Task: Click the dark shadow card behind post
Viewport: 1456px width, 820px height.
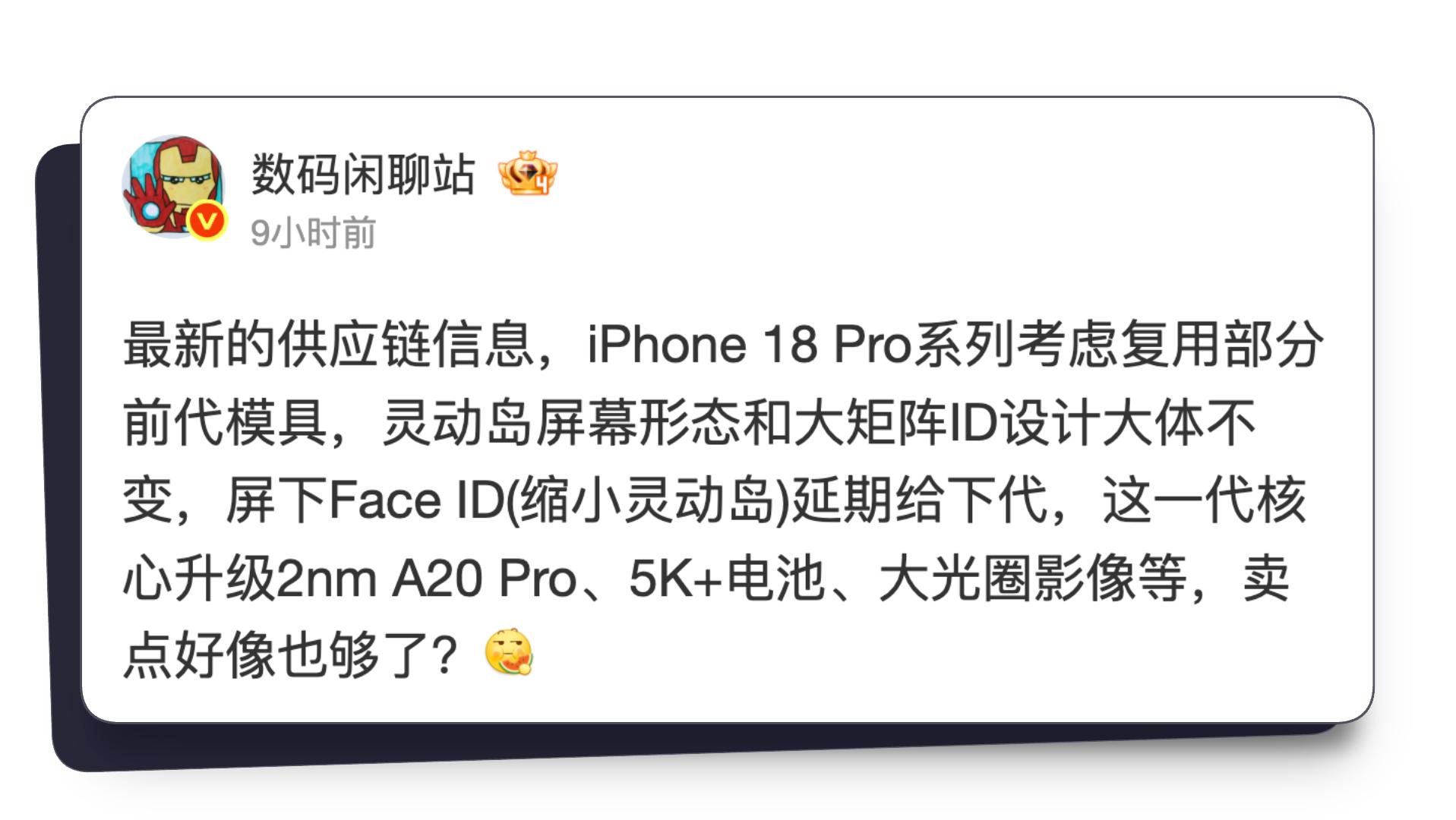Action: pyautogui.click(x=65, y=456)
